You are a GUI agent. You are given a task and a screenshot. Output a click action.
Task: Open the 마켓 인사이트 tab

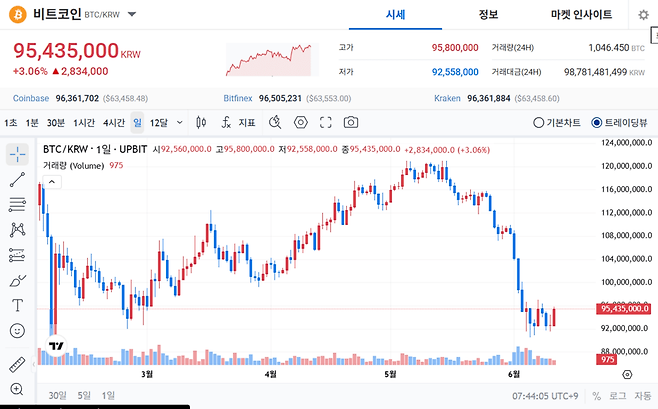click(x=581, y=15)
